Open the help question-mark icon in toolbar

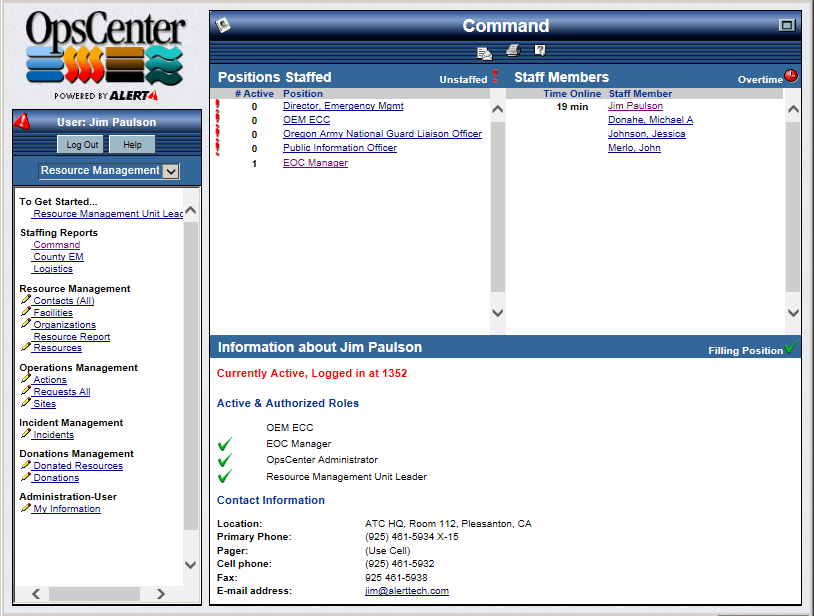point(540,50)
